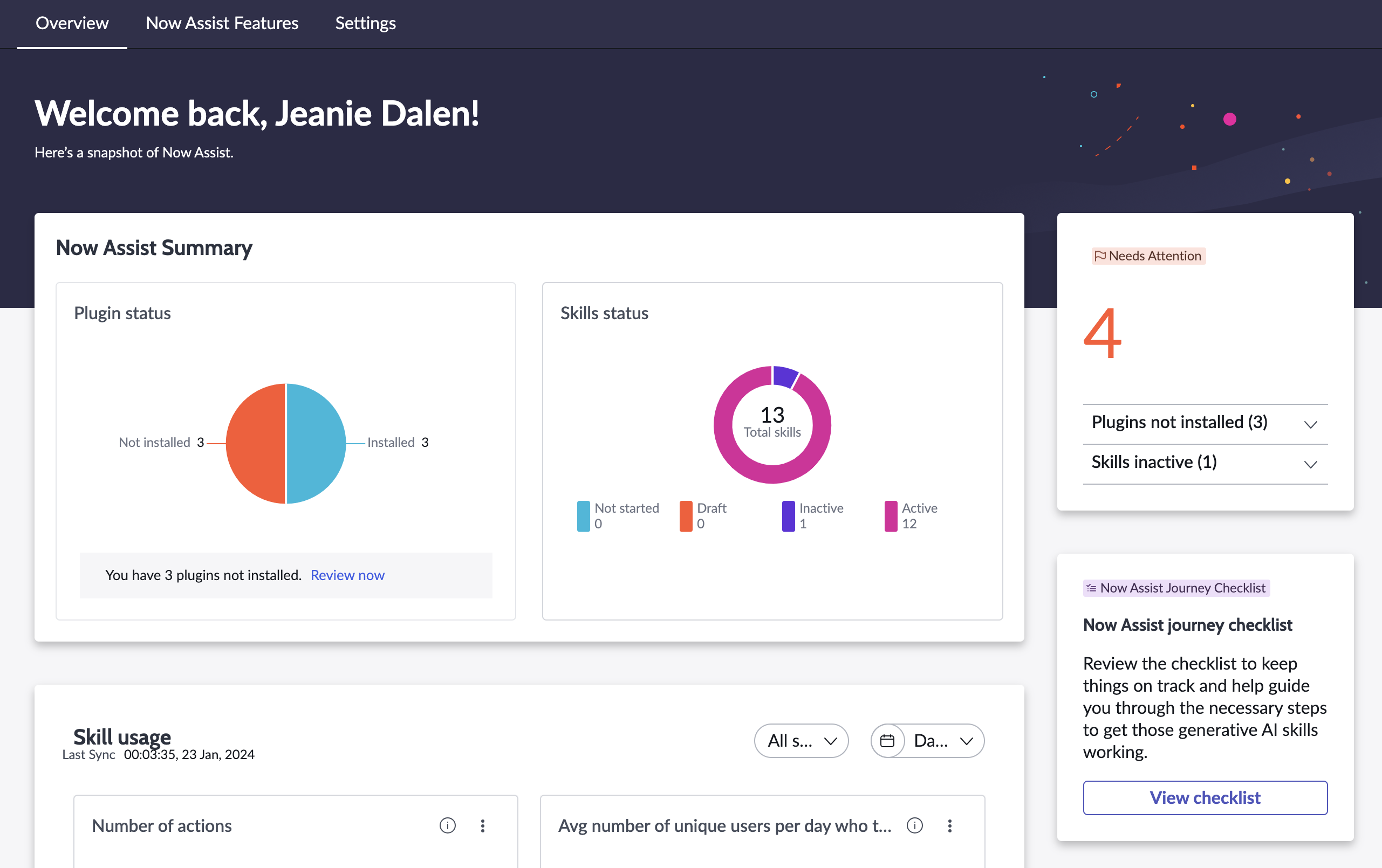Click the Needs Attention flag icon
Viewport: 1382px width, 868px height.
pyautogui.click(x=1100, y=256)
